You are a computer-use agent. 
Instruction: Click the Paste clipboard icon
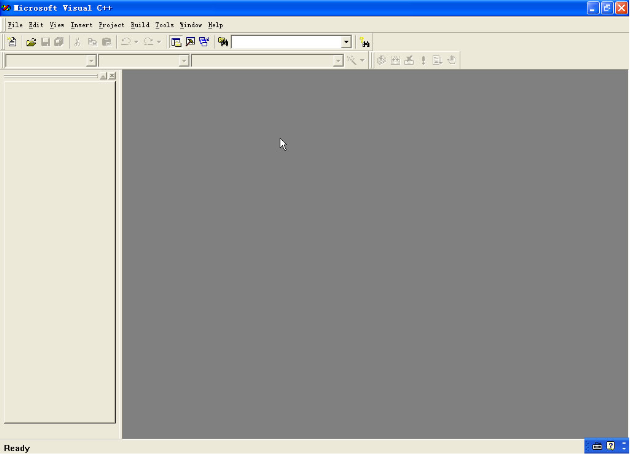tap(106, 42)
